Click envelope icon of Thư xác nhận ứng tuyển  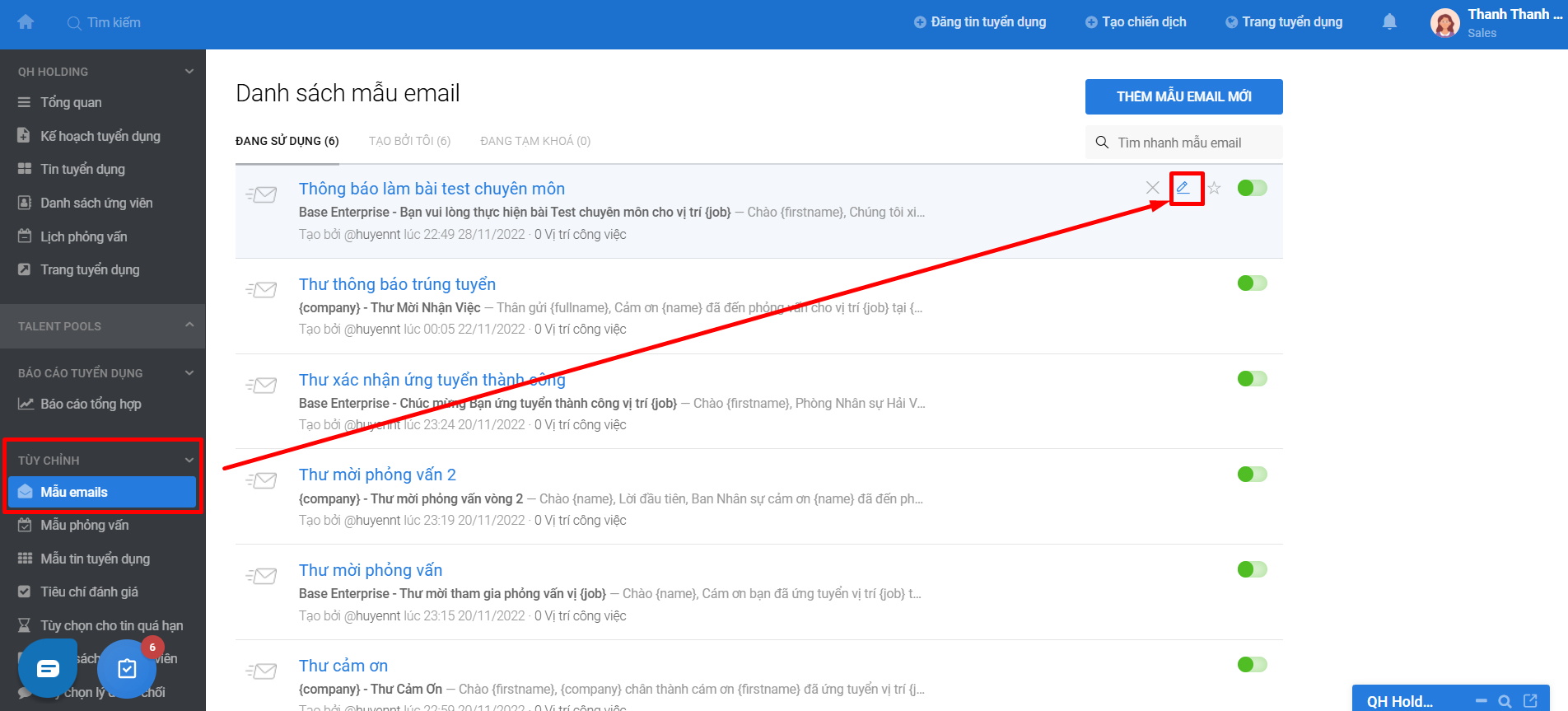(x=261, y=386)
